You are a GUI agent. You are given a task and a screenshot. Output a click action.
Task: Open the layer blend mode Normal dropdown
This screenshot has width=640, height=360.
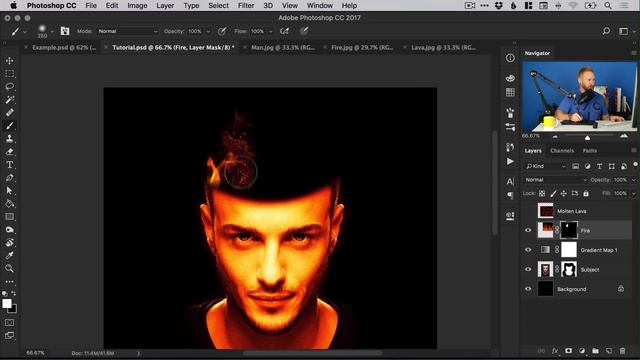[555, 180]
